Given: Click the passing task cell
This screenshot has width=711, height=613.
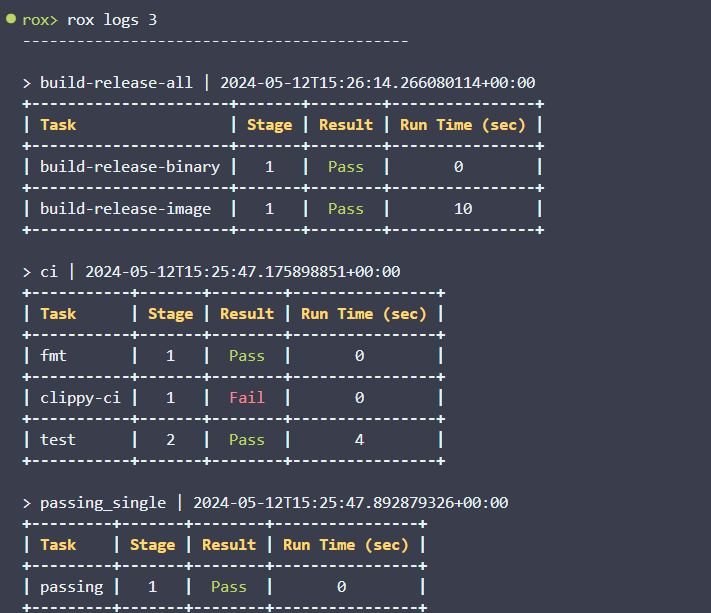Looking at the screenshot, I should coord(71,587).
